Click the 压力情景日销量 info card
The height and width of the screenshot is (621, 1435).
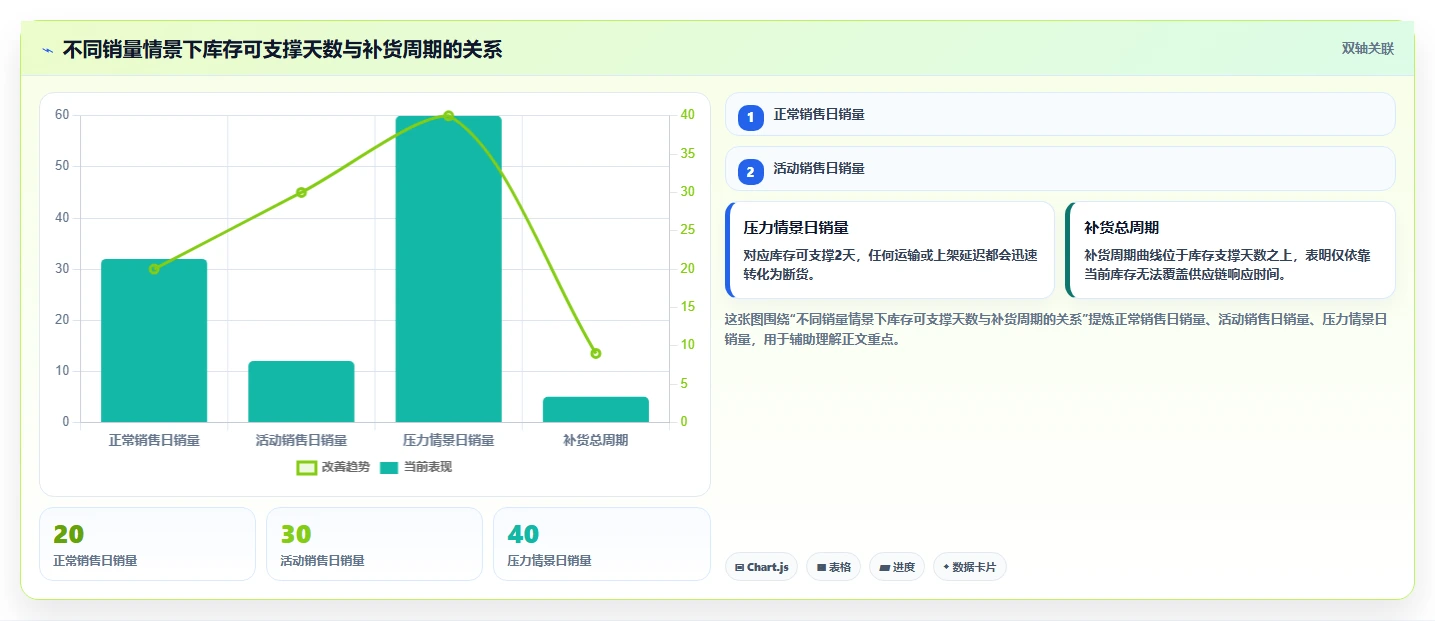pos(890,250)
